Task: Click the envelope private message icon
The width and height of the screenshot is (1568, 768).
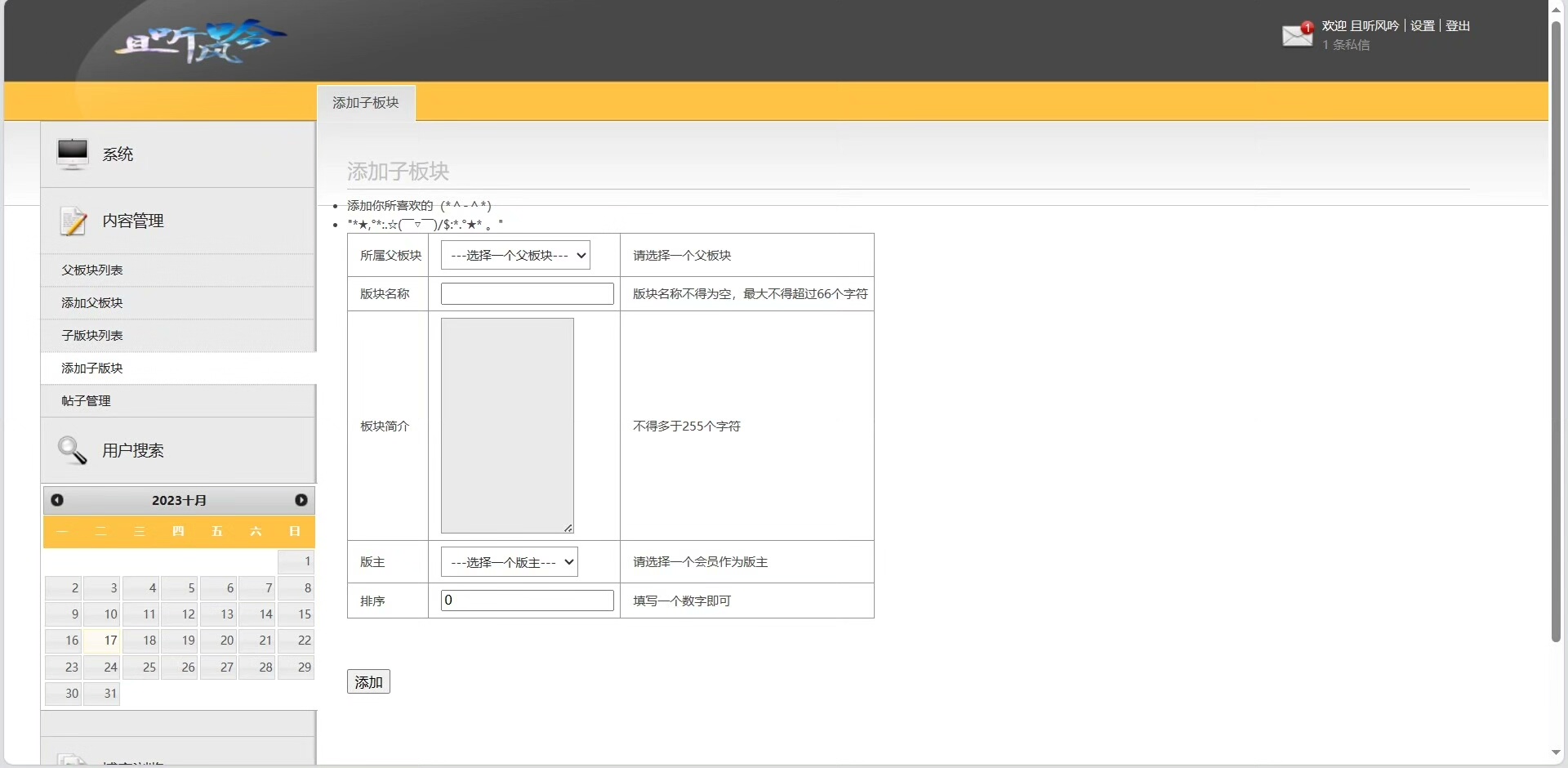Action: pyautogui.click(x=1296, y=35)
